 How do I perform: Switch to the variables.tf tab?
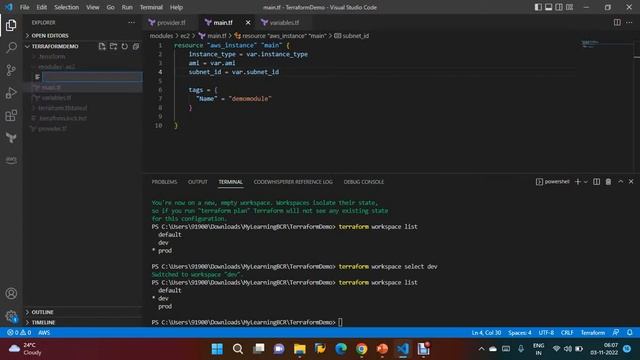pos(284,23)
